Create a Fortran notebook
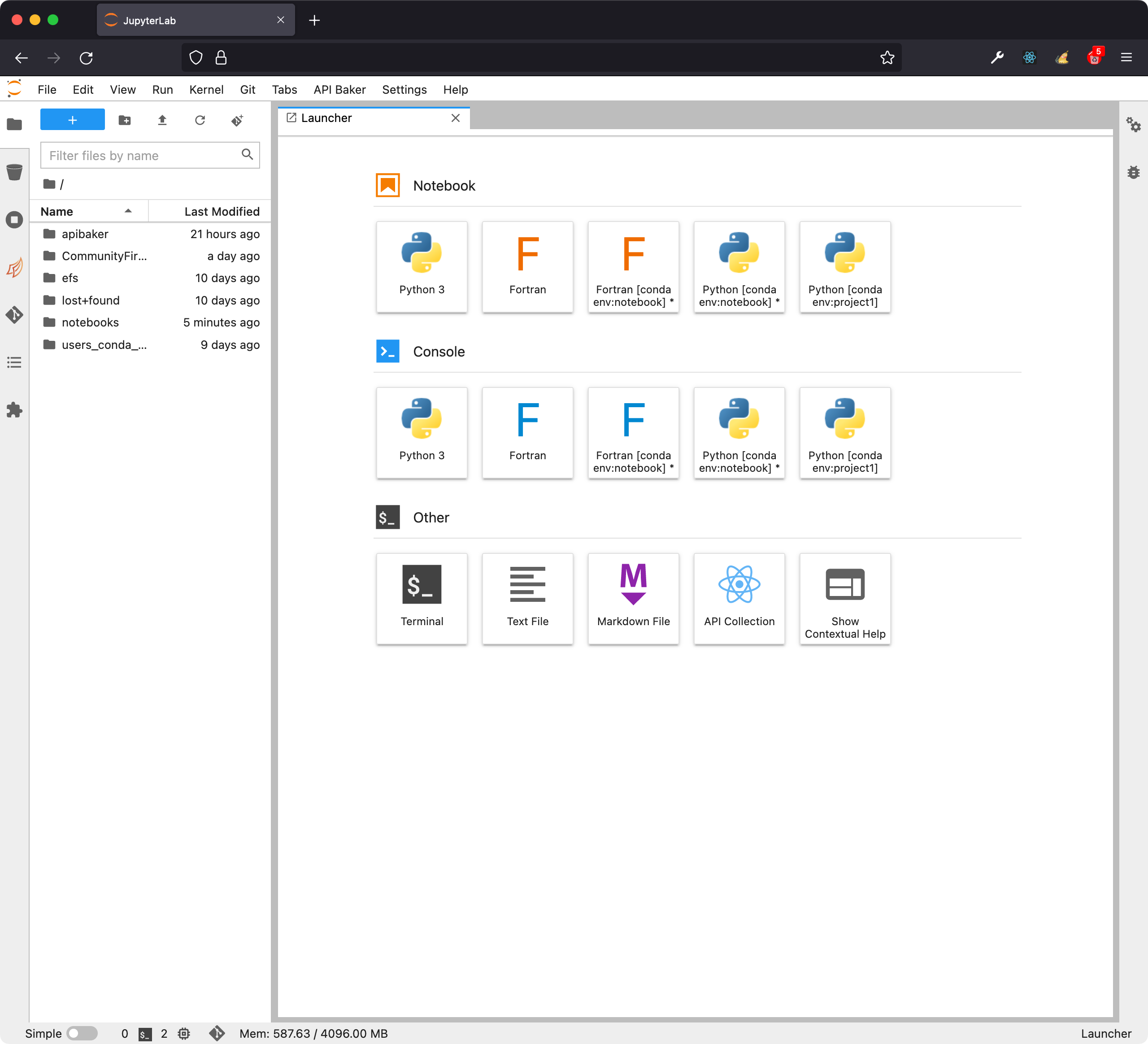The height and width of the screenshot is (1044, 1148). pyautogui.click(x=527, y=266)
